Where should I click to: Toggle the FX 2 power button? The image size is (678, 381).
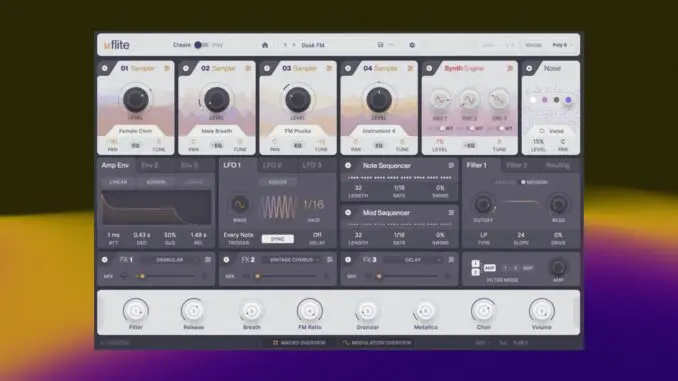pos(226,260)
